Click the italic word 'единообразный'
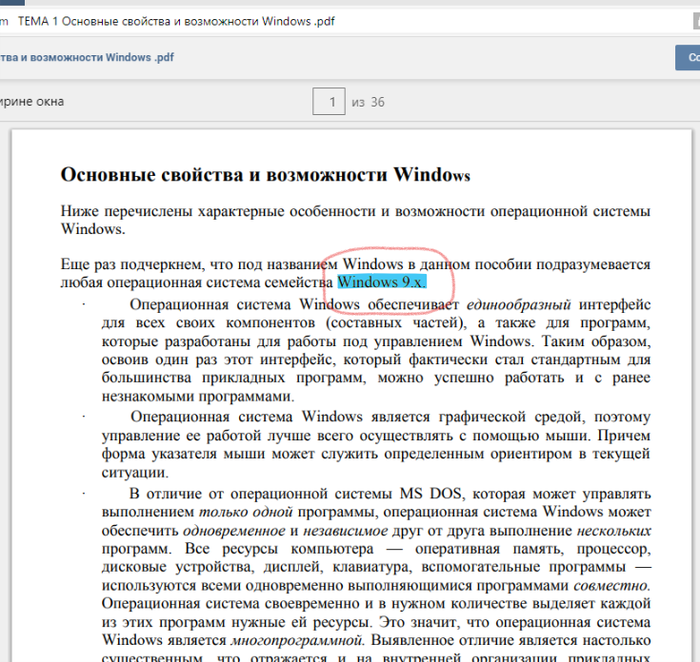The height and width of the screenshot is (662, 700). click(518, 304)
